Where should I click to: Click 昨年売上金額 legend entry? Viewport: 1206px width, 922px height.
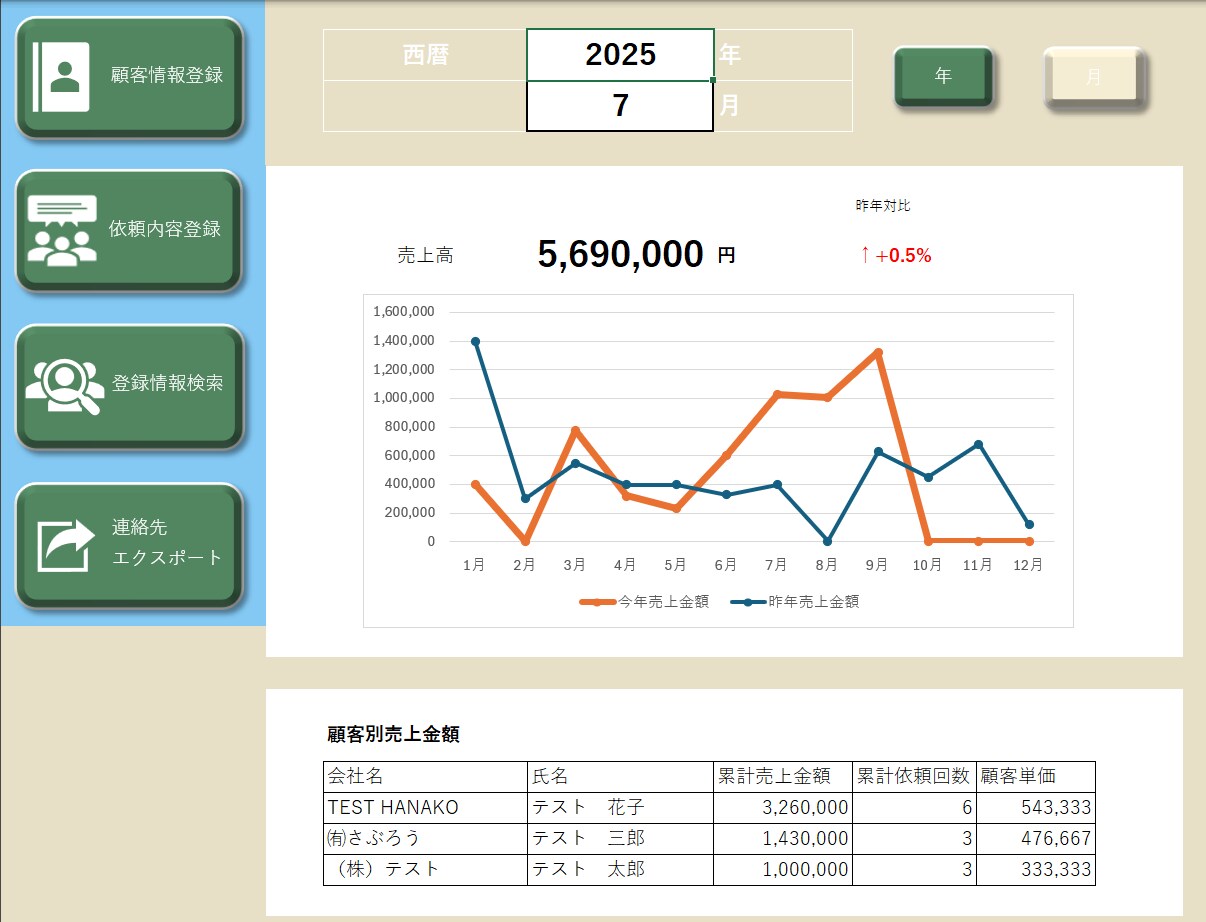[x=796, y=602]
